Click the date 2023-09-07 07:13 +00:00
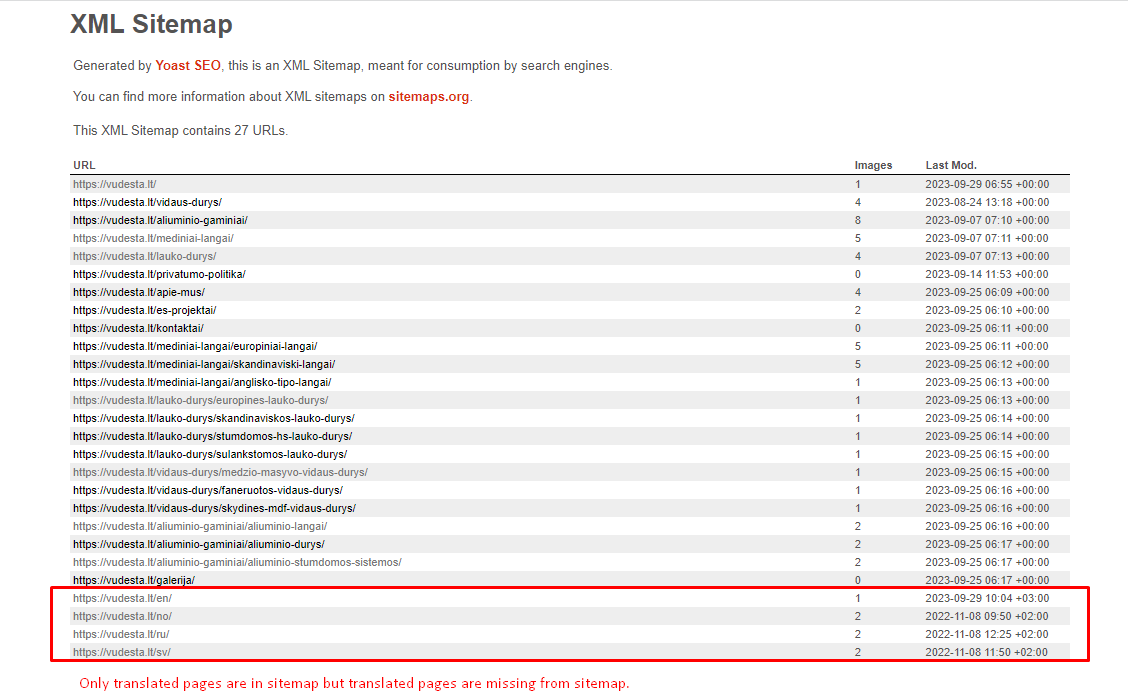The width and height of the screenshot is (1128, 698). point(987,256)
